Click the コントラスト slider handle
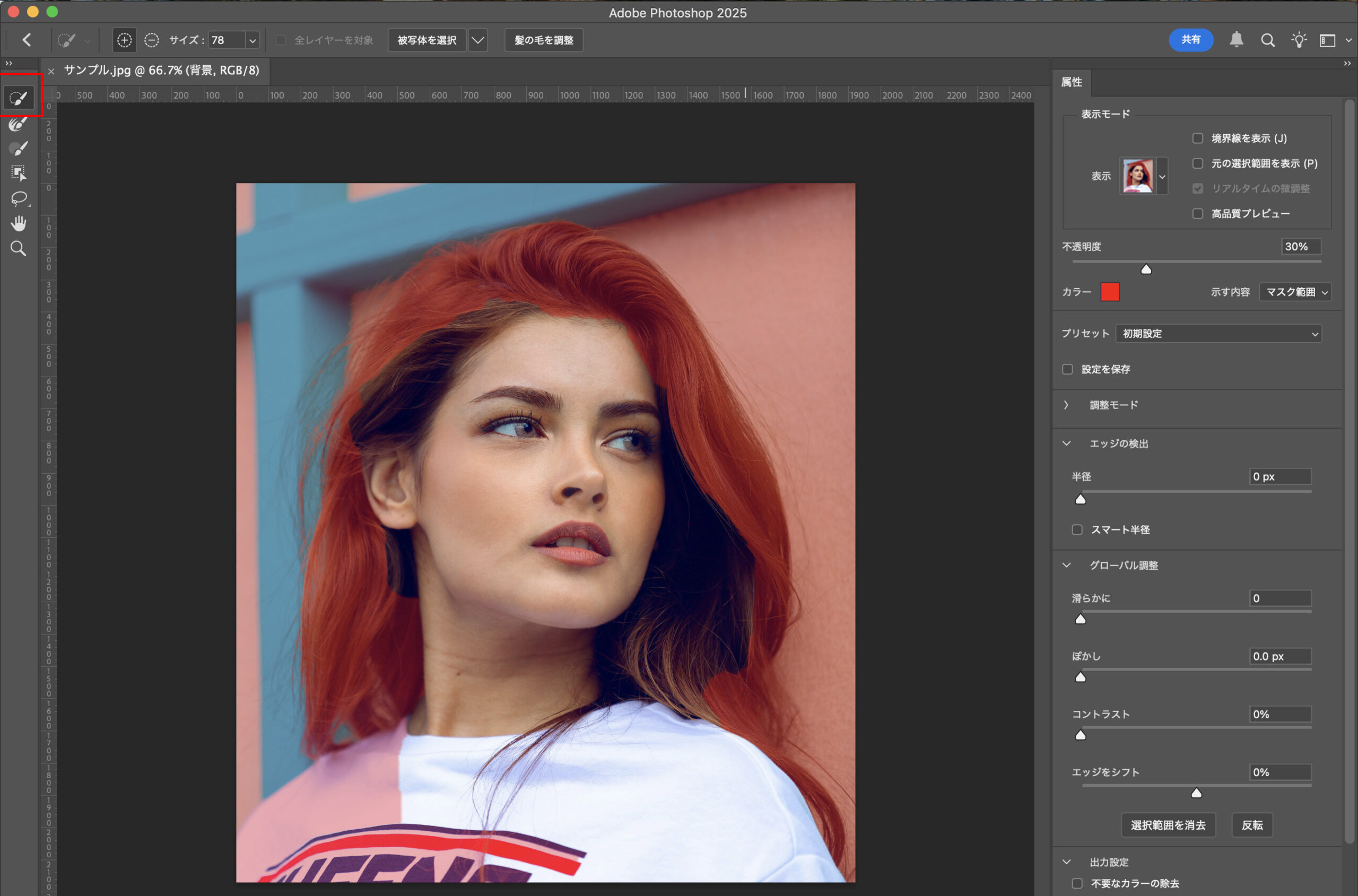This screenshot has width=1358, height=896. [1080, 735]
